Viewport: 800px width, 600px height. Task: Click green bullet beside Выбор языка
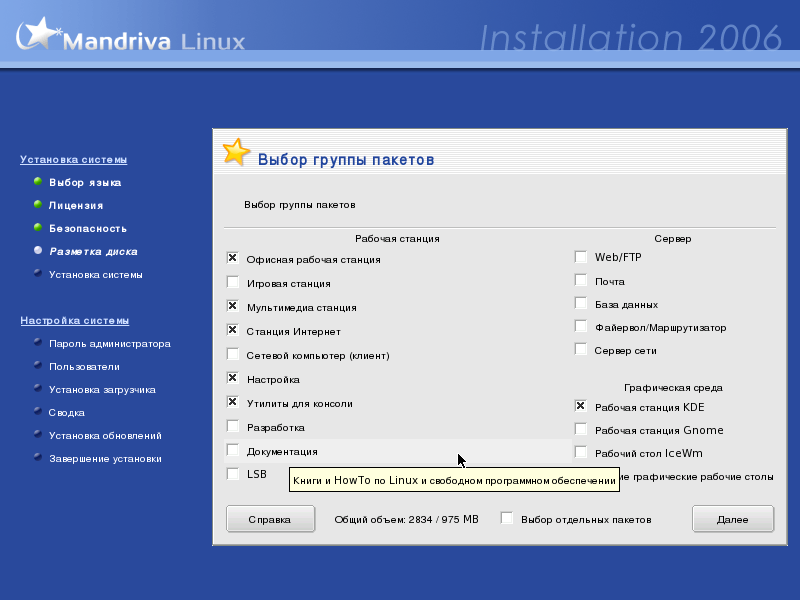(x=38, y=181)
